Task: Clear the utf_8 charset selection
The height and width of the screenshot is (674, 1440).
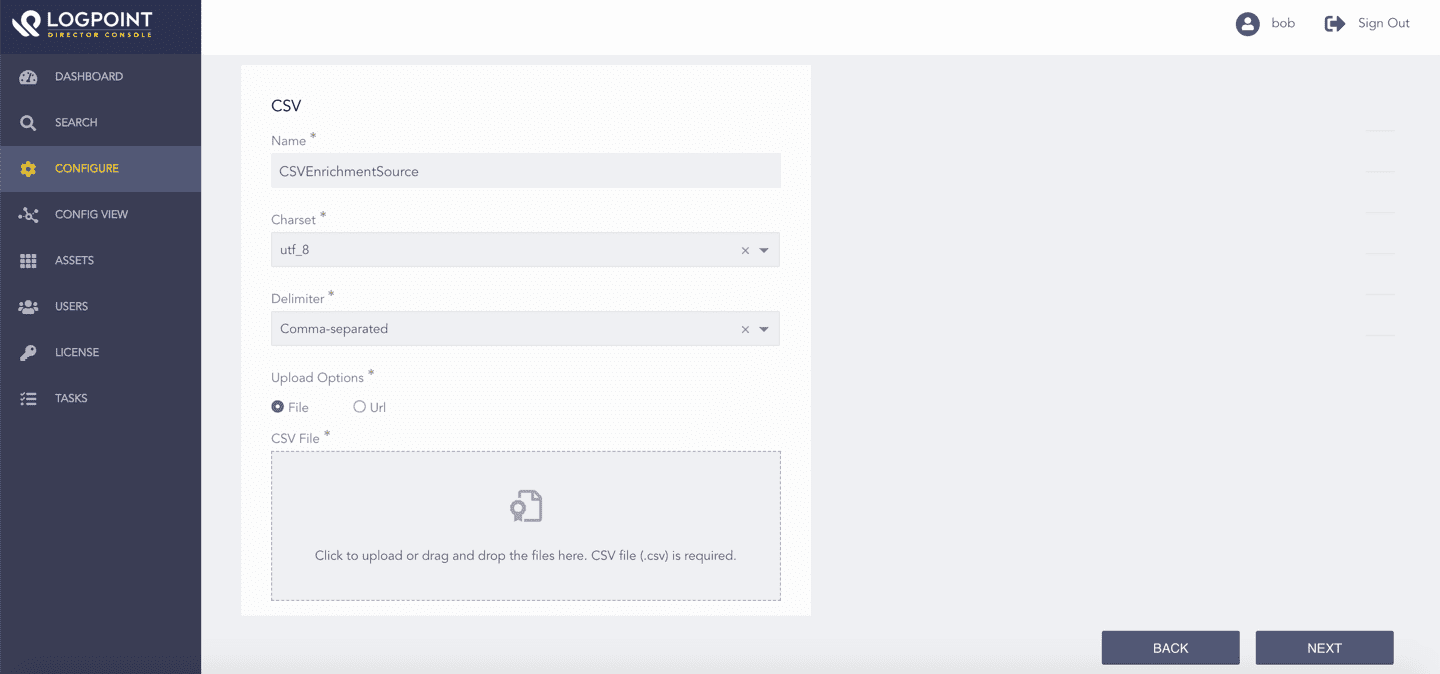Action: coord(745,251)
